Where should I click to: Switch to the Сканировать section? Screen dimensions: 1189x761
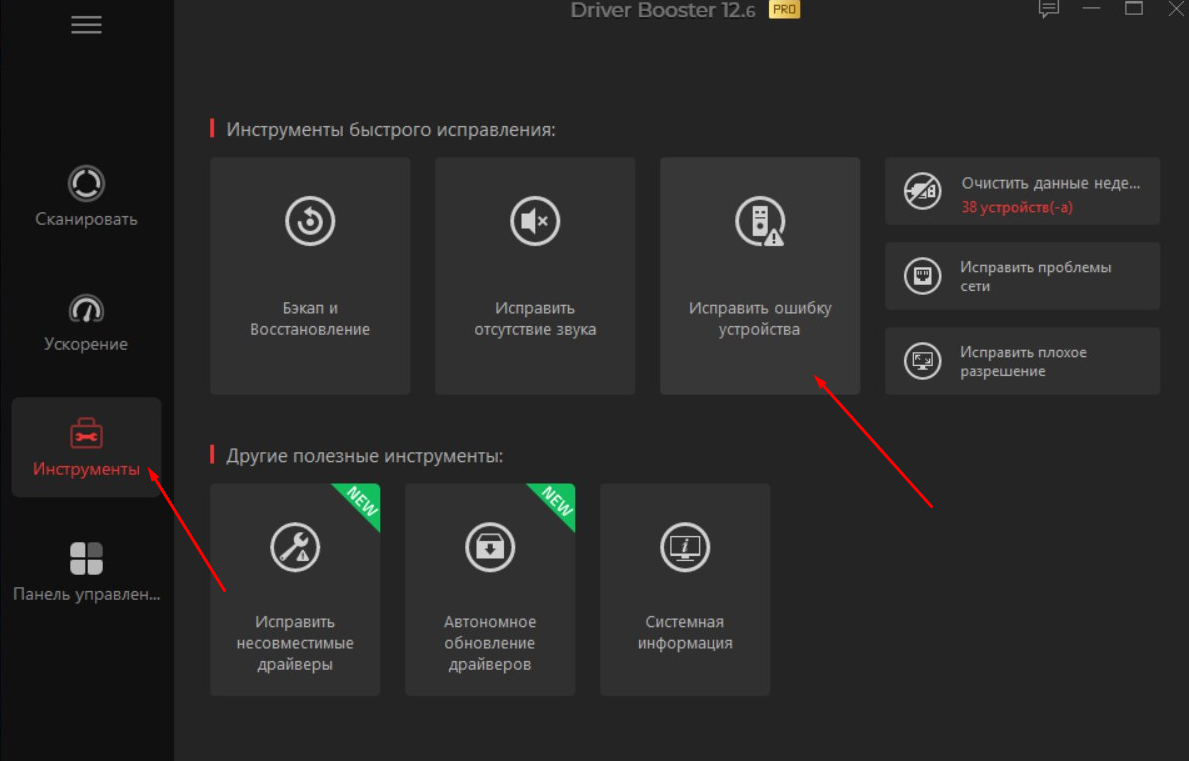(86, 196)
